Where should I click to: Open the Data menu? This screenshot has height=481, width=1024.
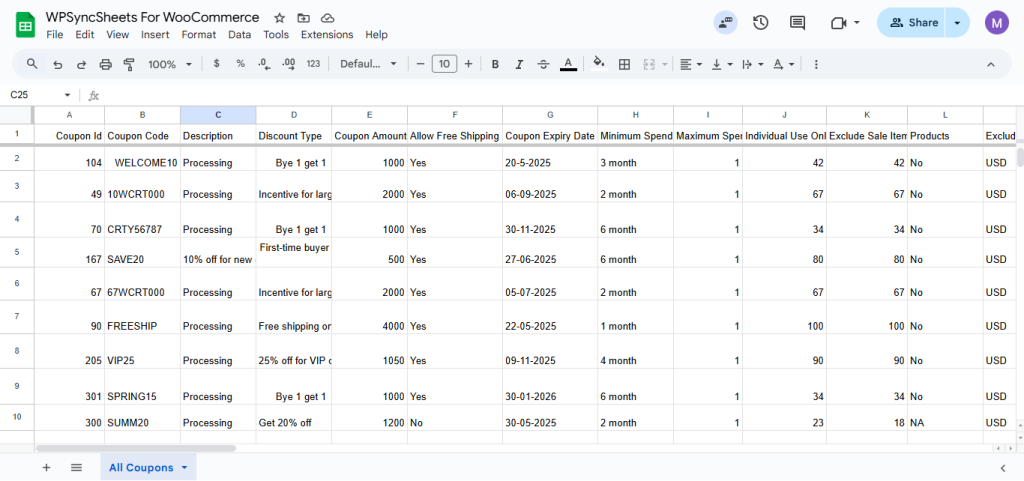(240, 35)
